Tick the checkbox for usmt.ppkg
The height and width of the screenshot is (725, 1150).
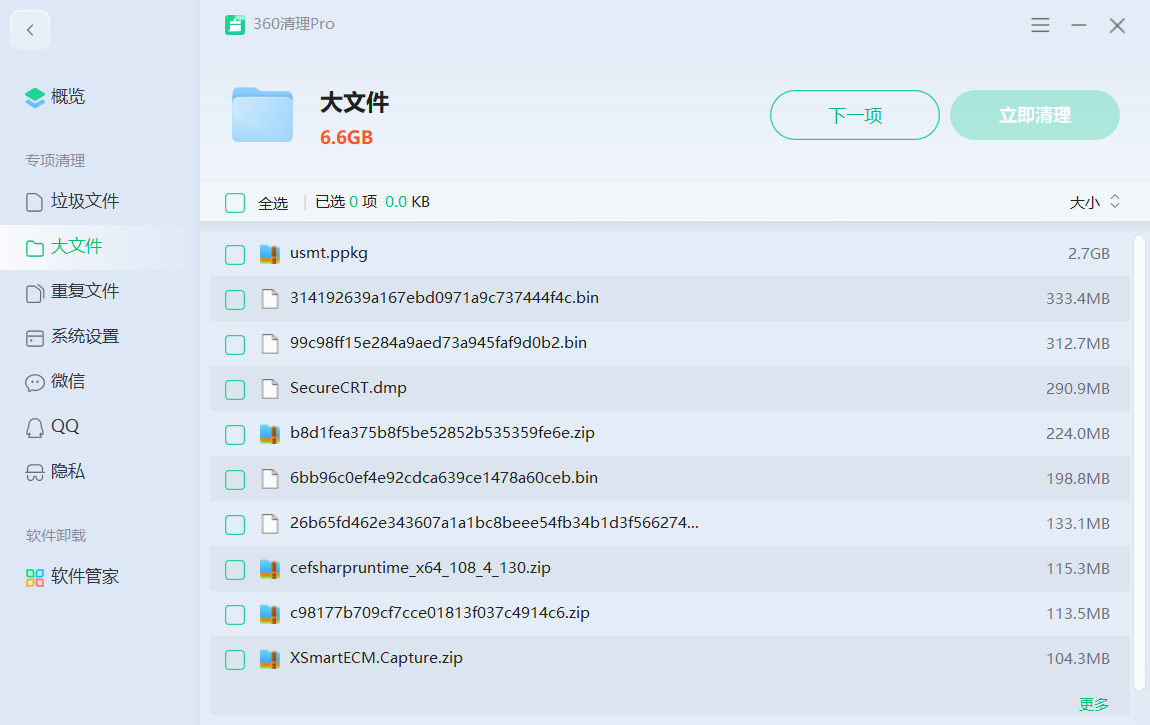[235, 255]
